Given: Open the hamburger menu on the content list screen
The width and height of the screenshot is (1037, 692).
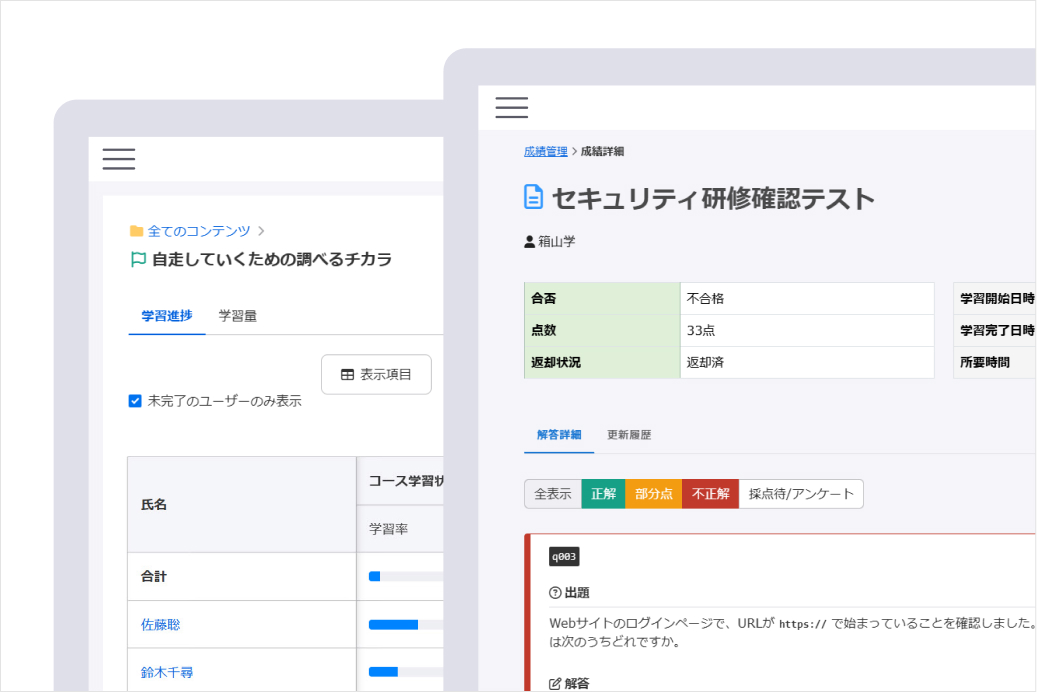Looking at the screenshot, I should click(118, 158).
